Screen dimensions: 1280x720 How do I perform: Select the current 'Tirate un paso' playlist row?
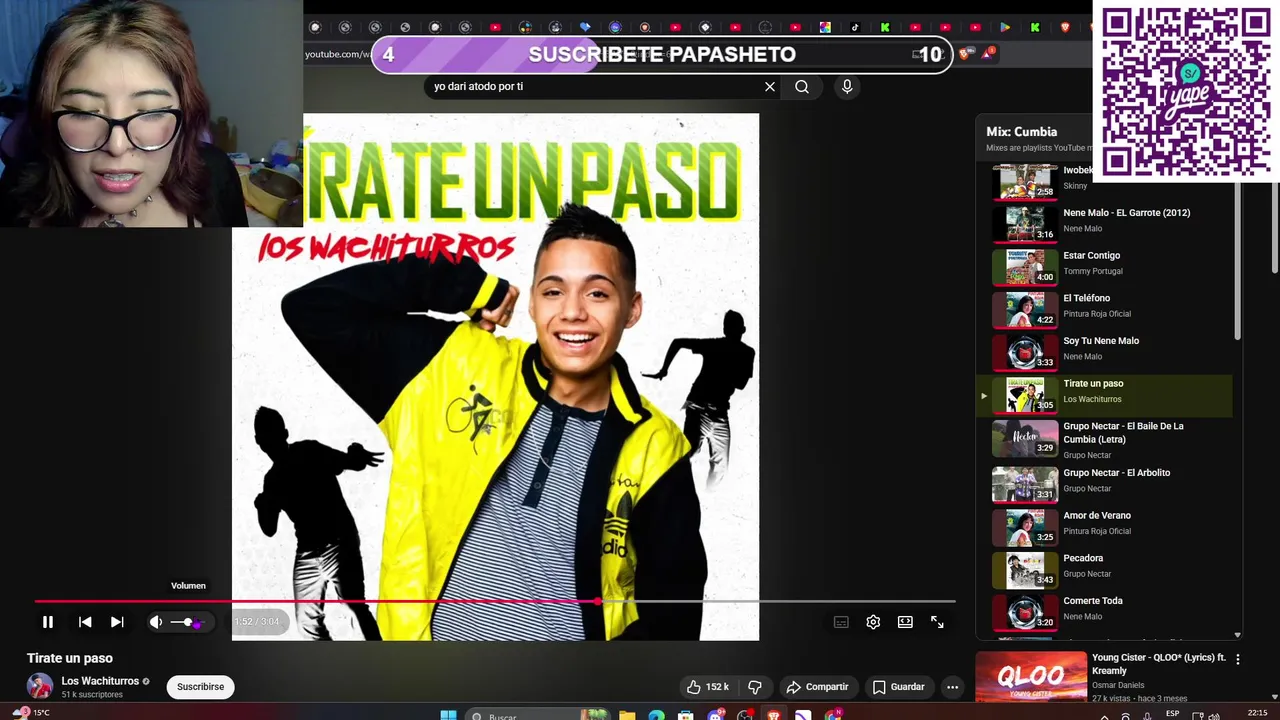coord(1104,394)
